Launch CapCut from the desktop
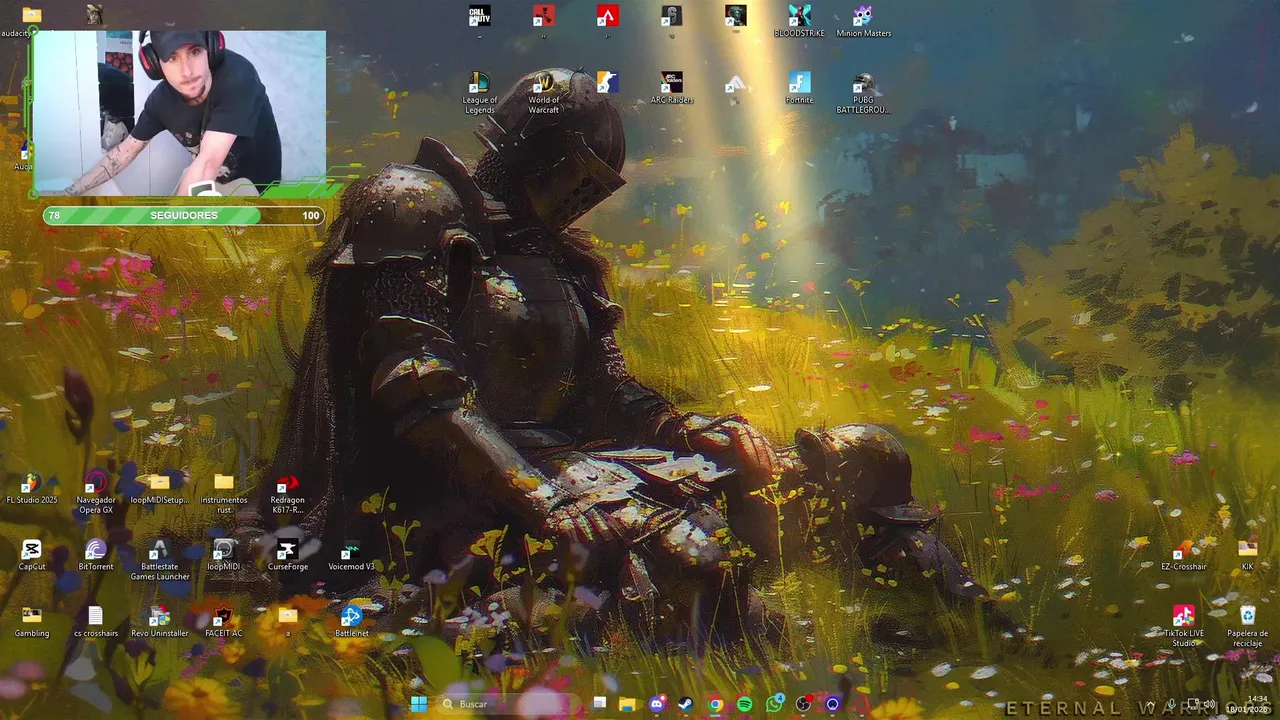 point(32,555)
